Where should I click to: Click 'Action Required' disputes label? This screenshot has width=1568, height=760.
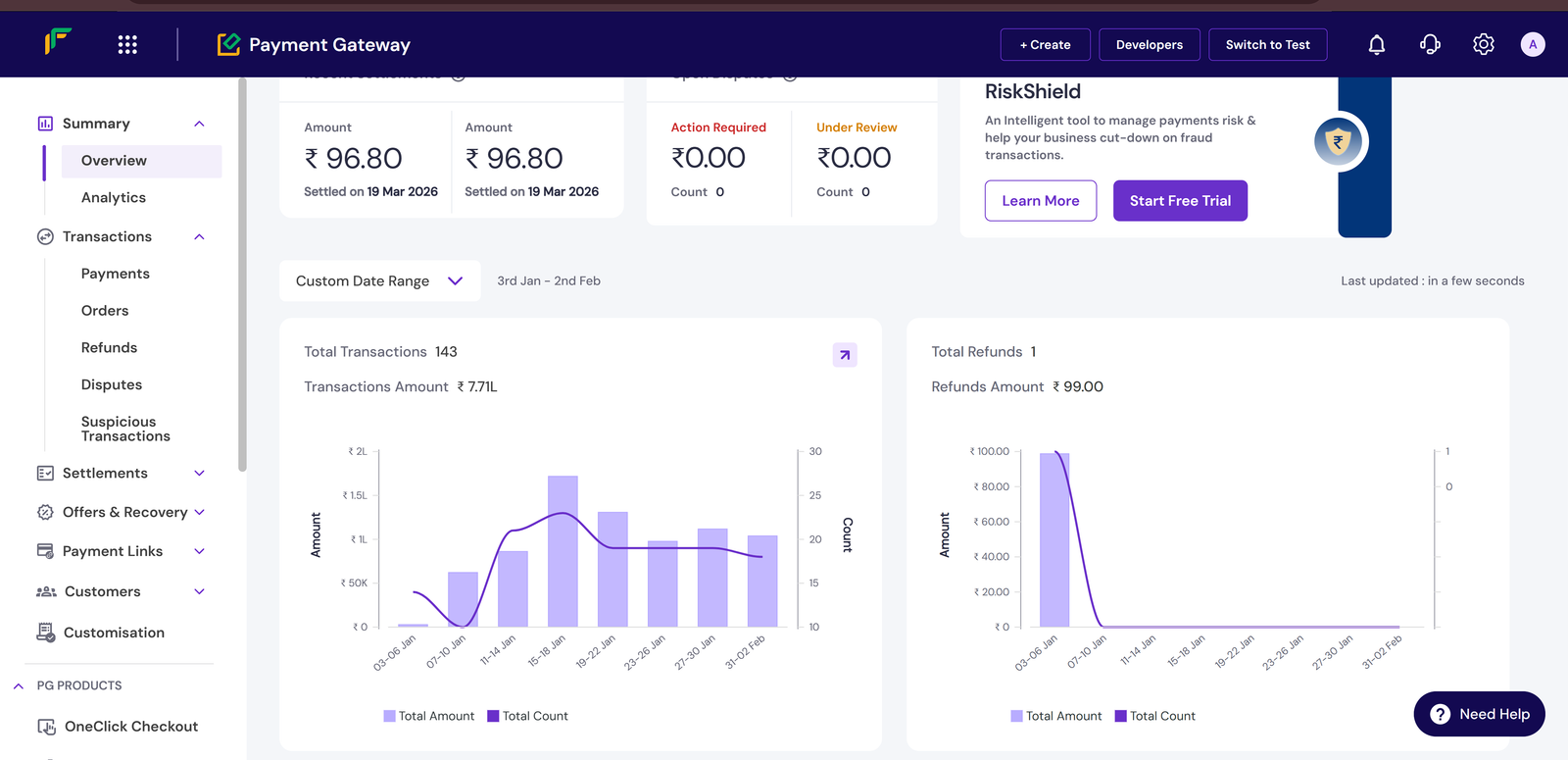pos(718,127)
